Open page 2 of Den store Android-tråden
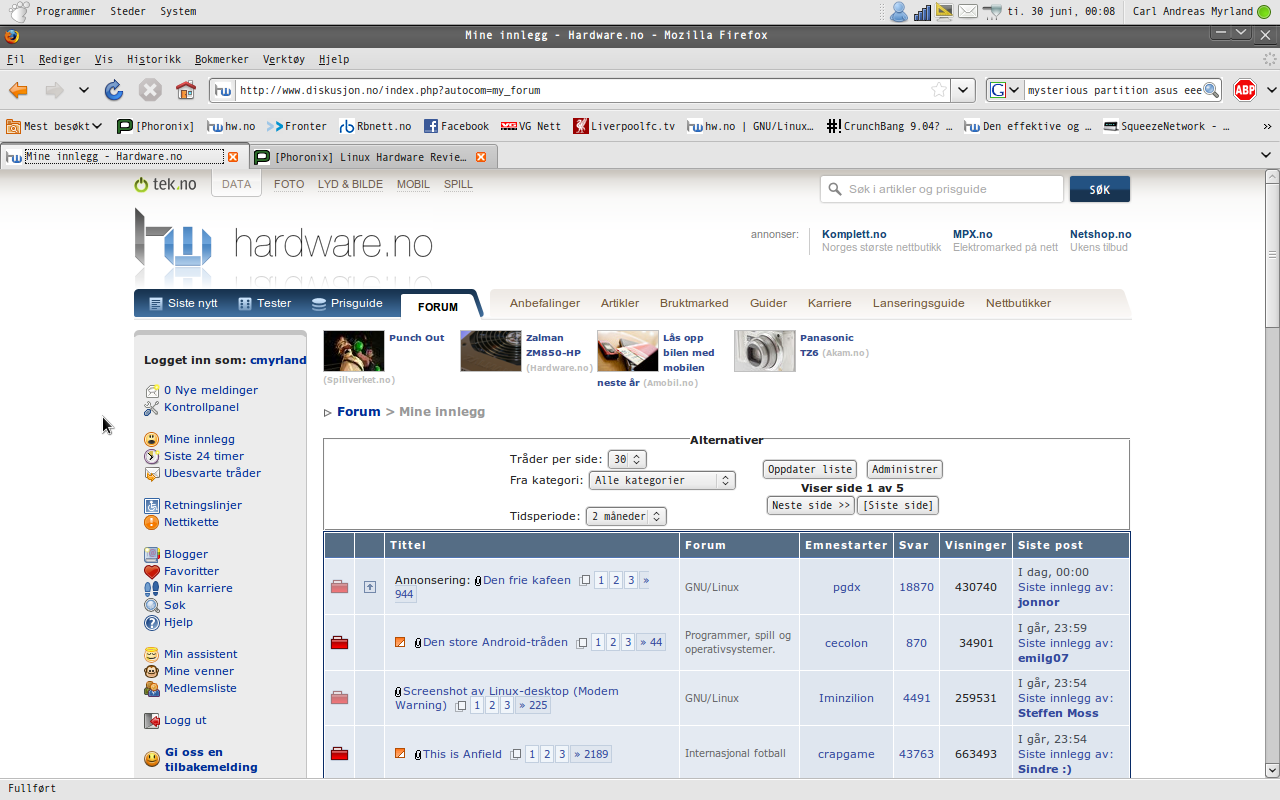This screenshot has height=800, width=1280. (613, 643)
